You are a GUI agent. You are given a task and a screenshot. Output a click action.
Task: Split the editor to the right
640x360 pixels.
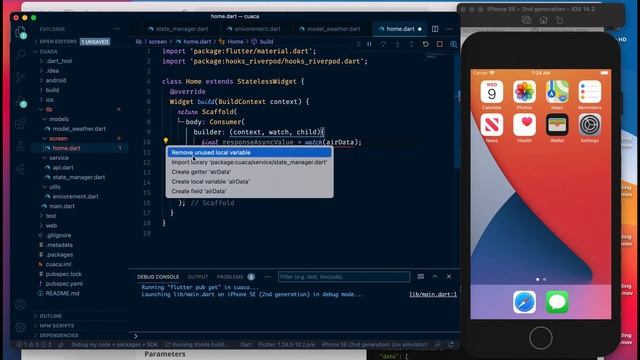click(435, 29)
